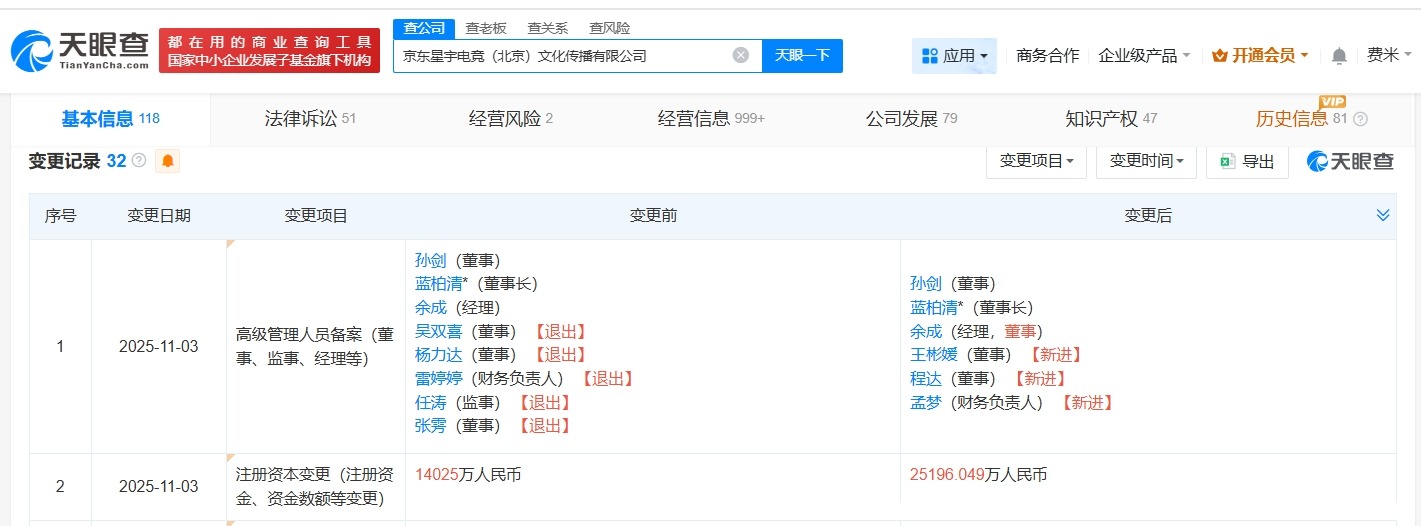Select the 经营风险 tab
The image size is (1421, 526).
(510, 119)
